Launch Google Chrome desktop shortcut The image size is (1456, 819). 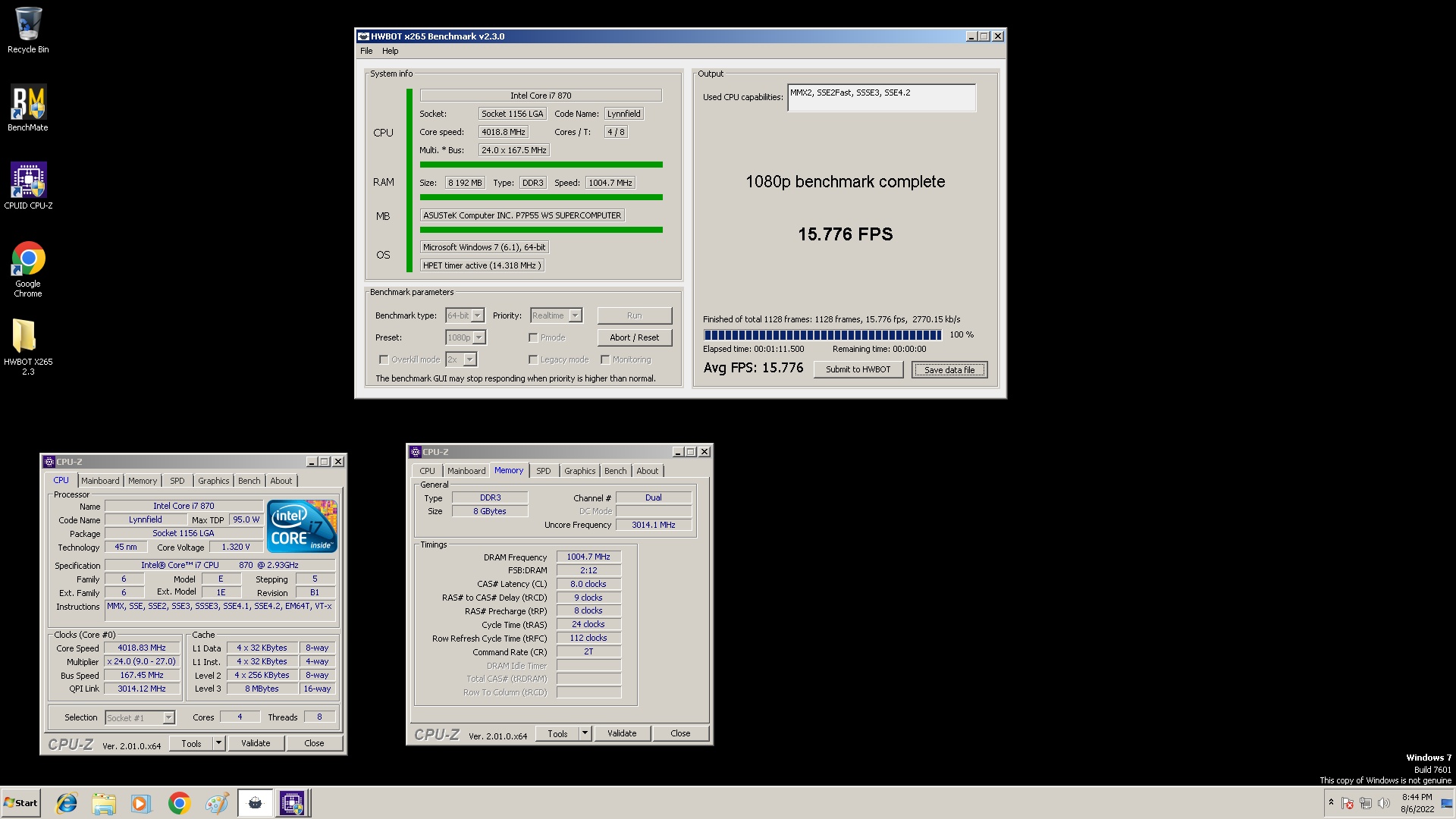(28, 269)
